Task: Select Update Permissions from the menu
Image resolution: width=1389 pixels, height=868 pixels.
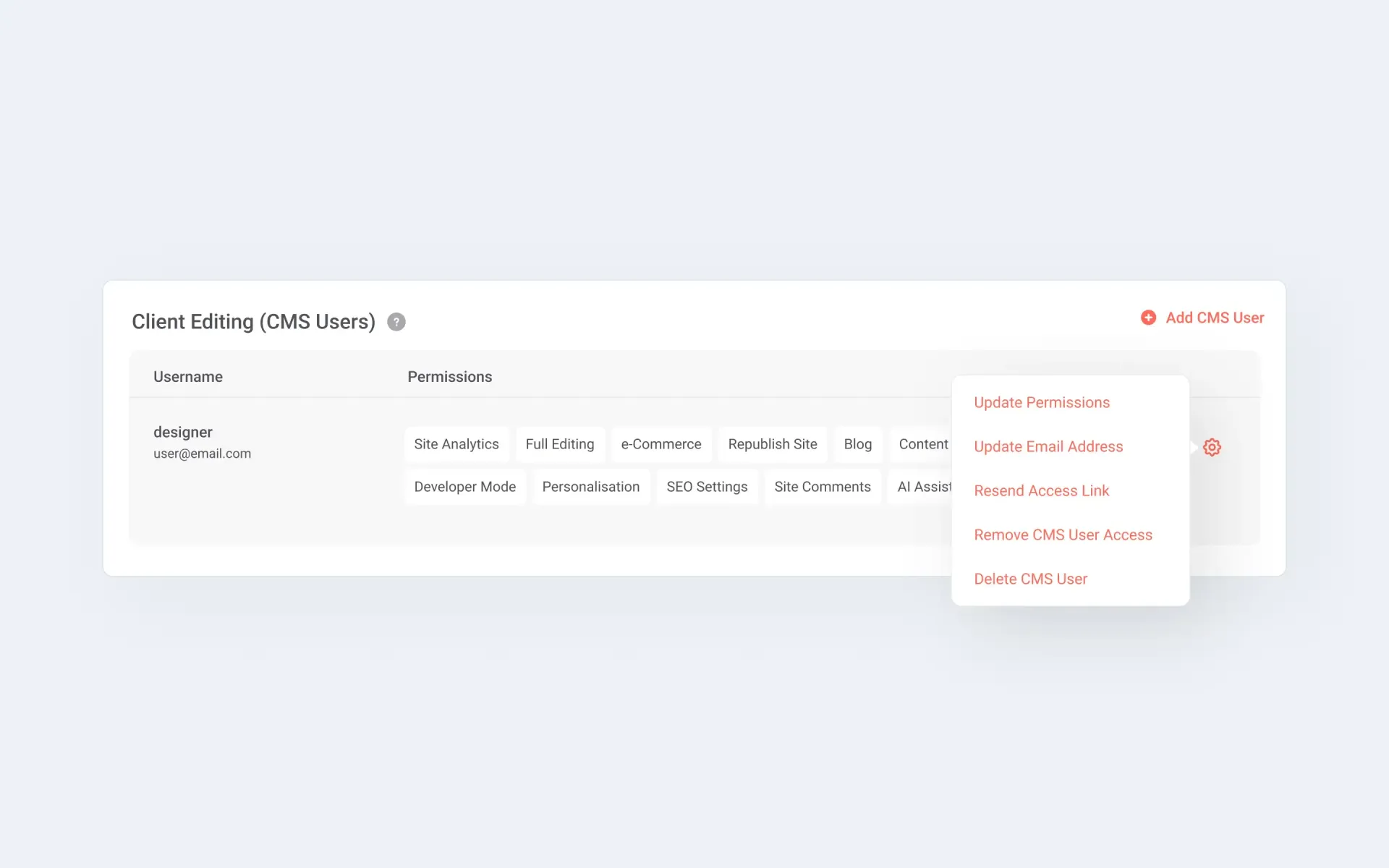Action: coord(1041,402)
